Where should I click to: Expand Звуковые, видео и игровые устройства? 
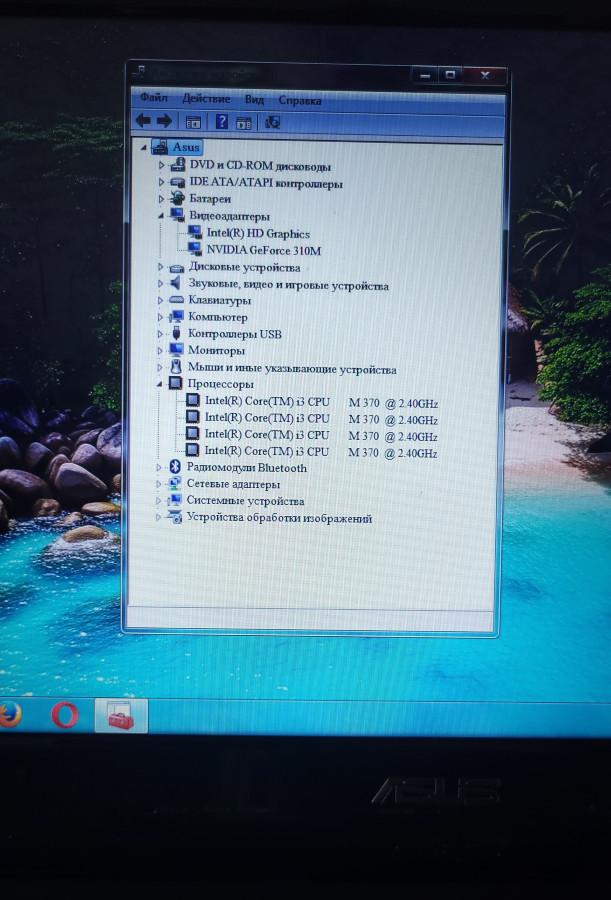pos(161,284)
